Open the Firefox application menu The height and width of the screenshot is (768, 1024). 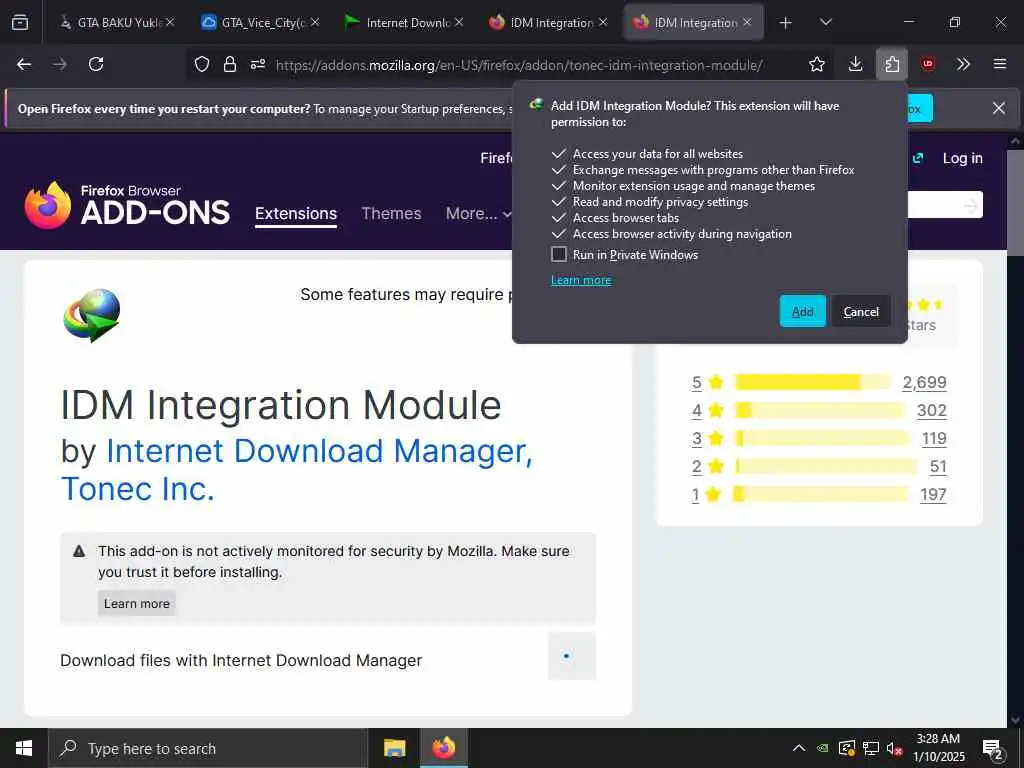(999, 64)
